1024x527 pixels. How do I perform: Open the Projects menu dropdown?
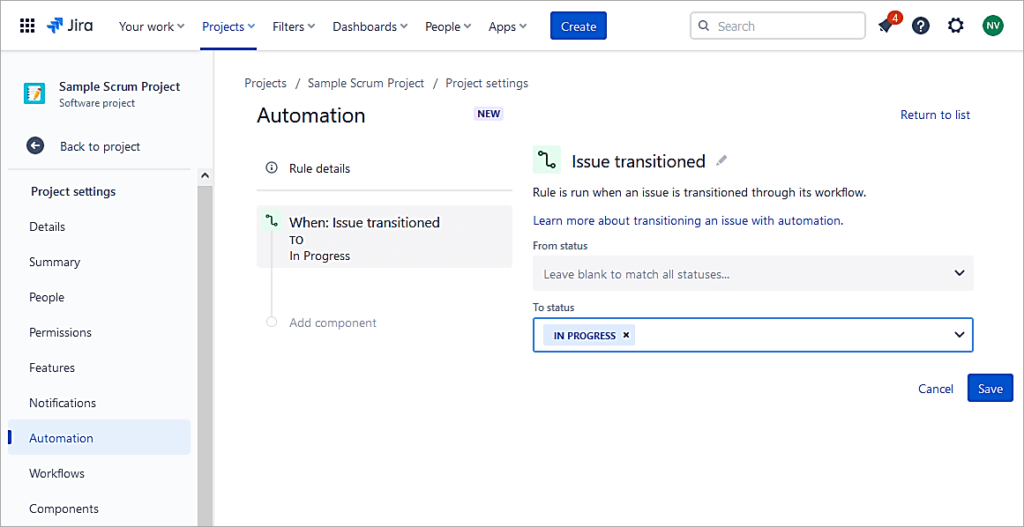coord(228,26)
